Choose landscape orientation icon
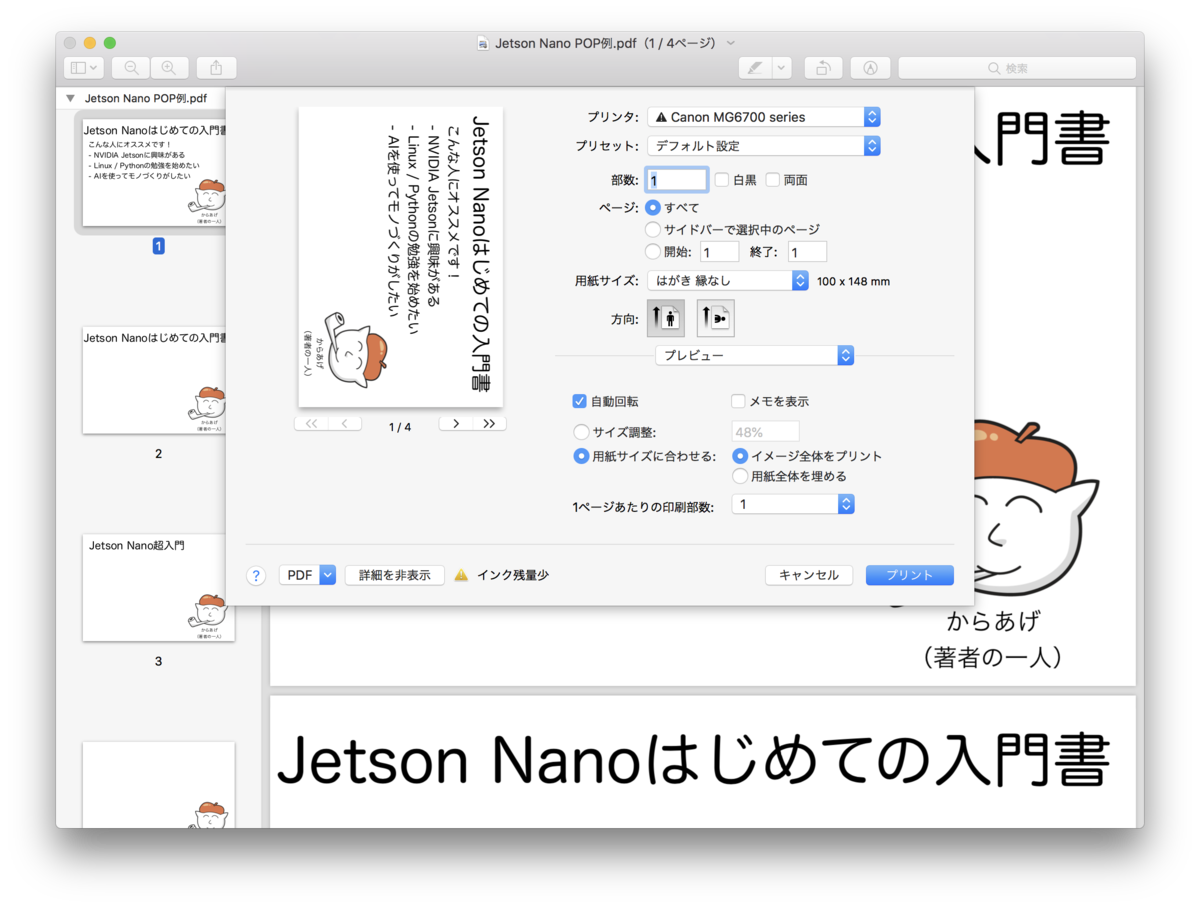Viewport: 1200px width, 908px height. click(x=716, y=318)
